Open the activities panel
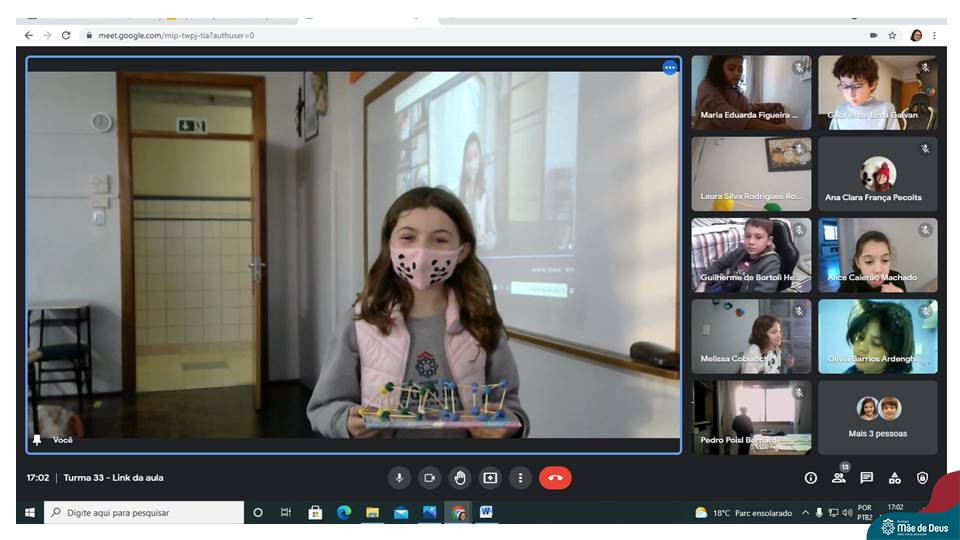 (895, 478)
